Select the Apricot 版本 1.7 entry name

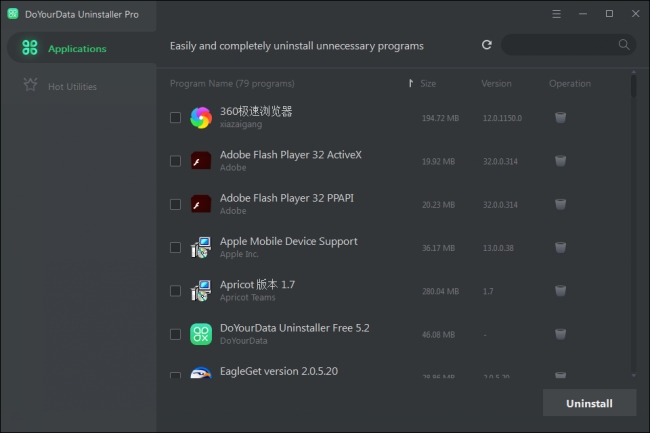pos(257,285)
